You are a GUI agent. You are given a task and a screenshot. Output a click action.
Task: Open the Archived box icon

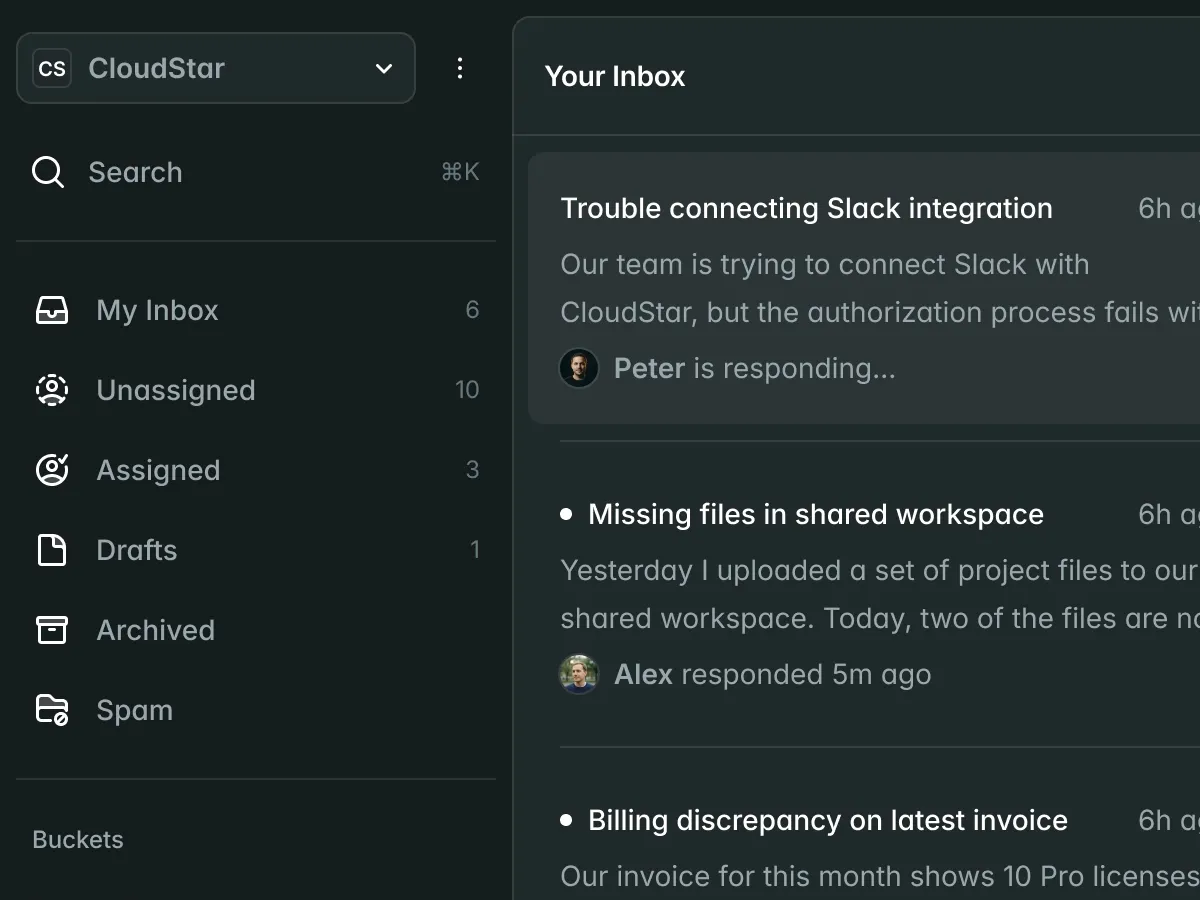[52, 630]
